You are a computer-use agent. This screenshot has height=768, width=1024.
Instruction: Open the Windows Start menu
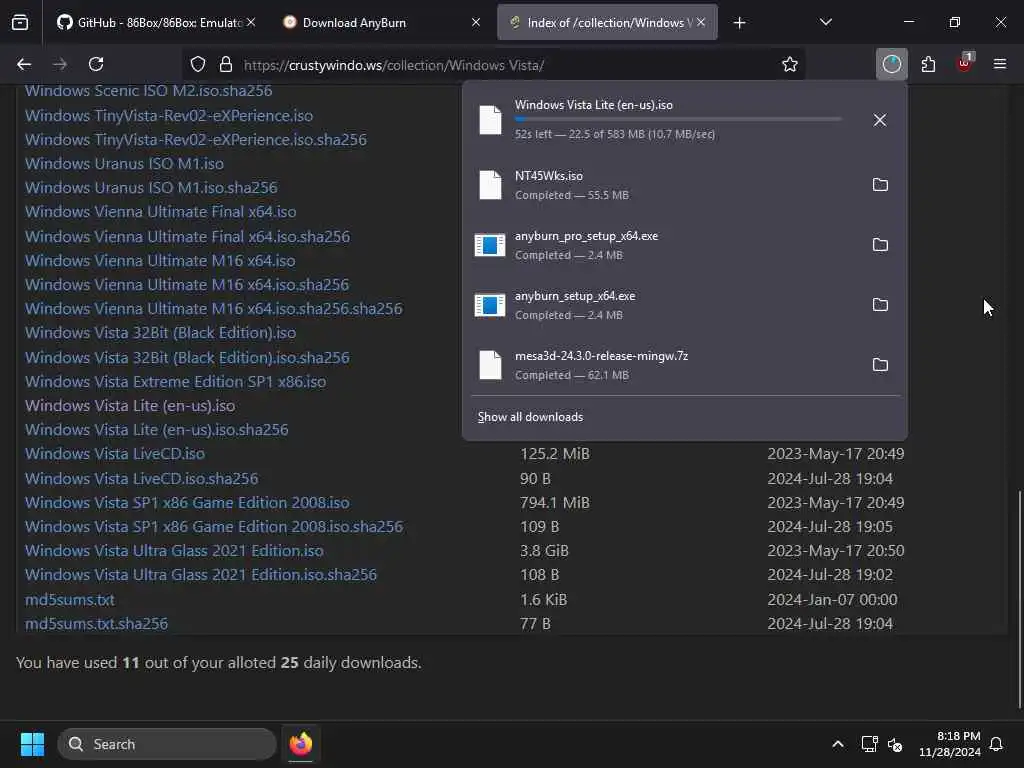(x=32, y=744)
